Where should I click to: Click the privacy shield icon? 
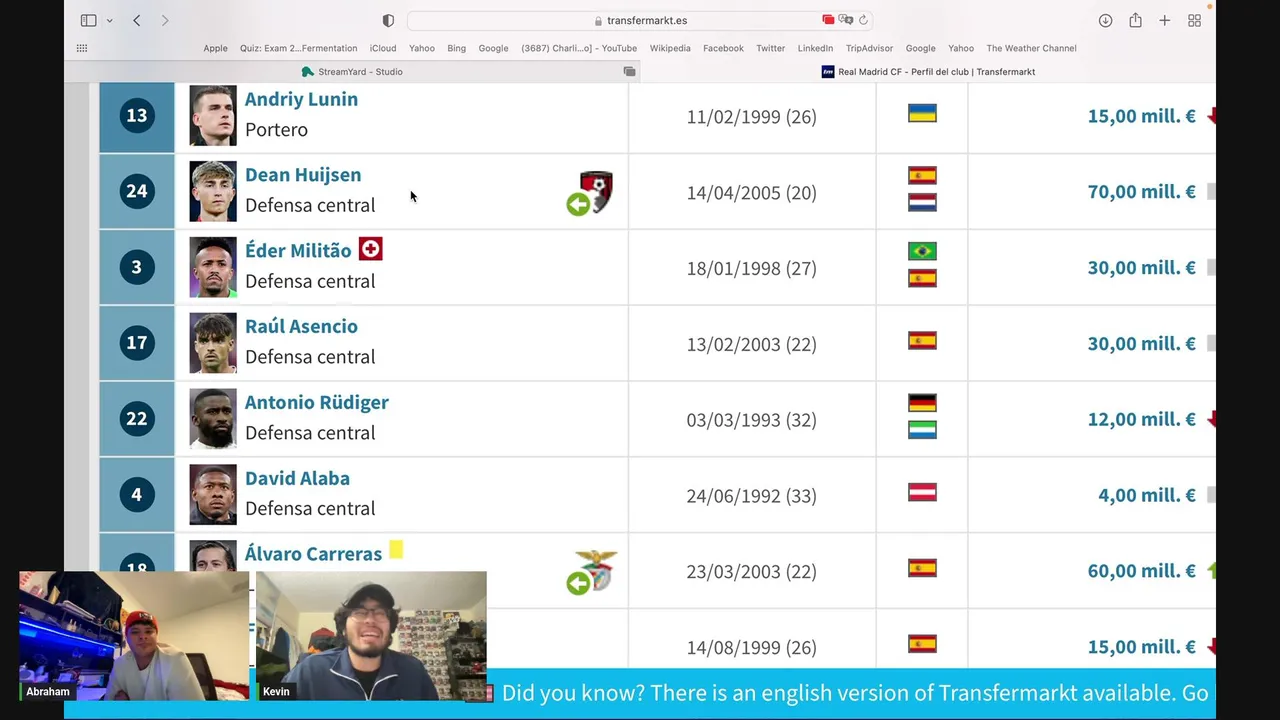[x=388, y=20]
